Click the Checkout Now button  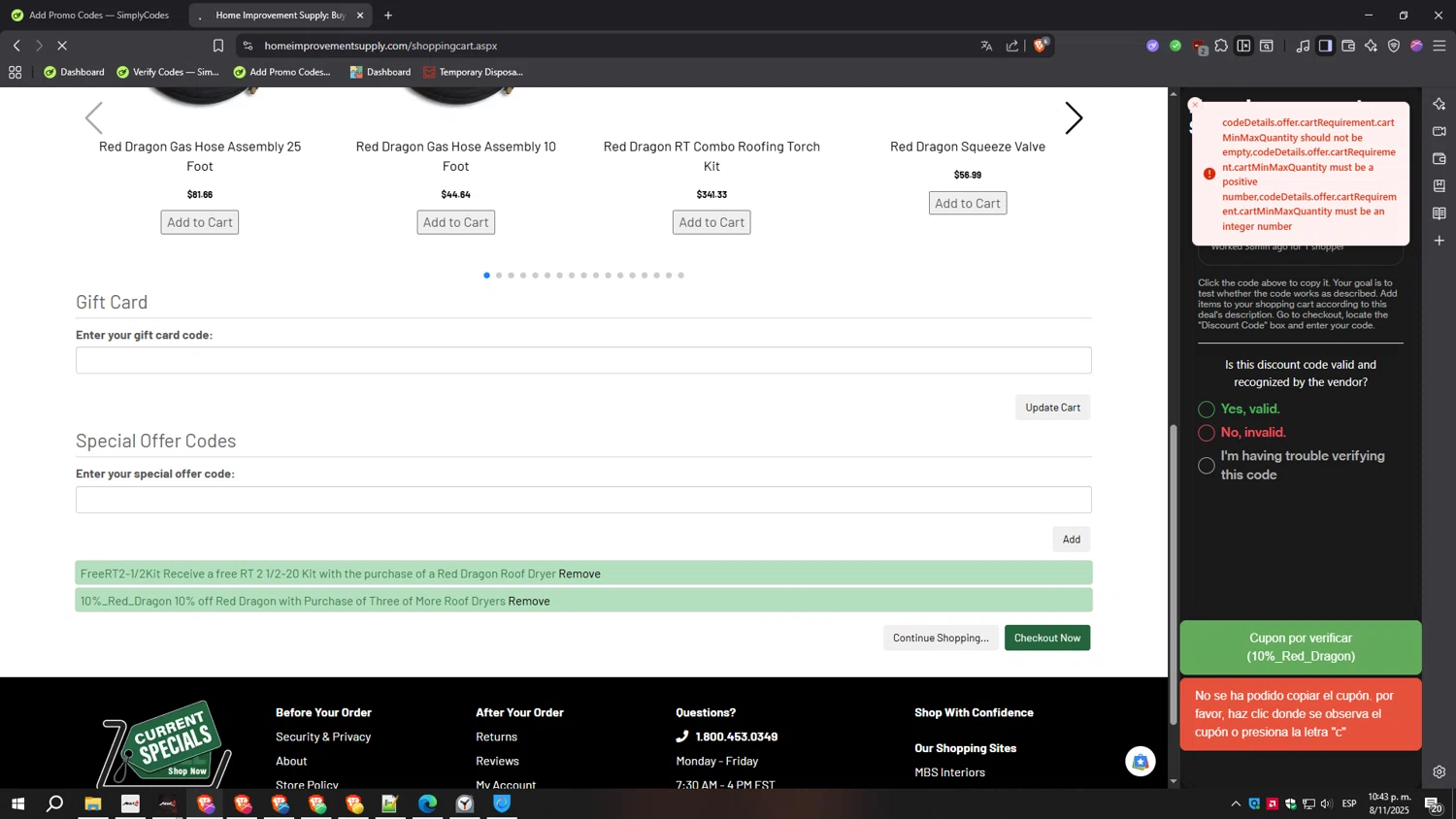1047,638
